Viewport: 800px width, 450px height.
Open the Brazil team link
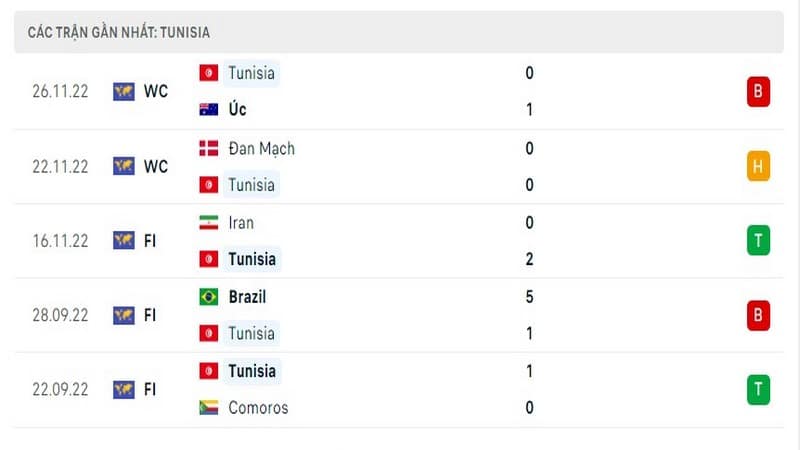click(247, 297)
